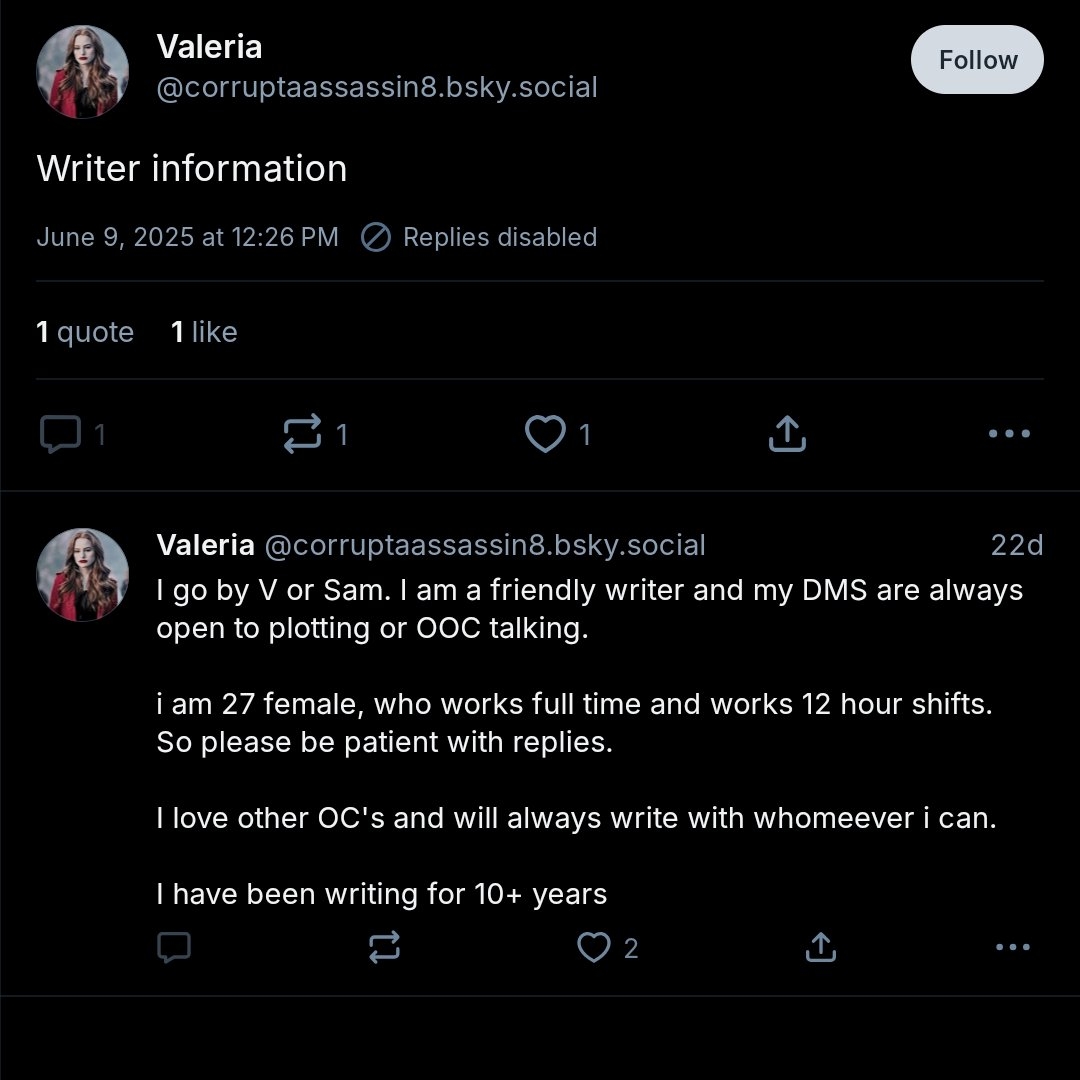Open share menu for main post
The image size is (1080, 1080).
click(x=787, y=434)
